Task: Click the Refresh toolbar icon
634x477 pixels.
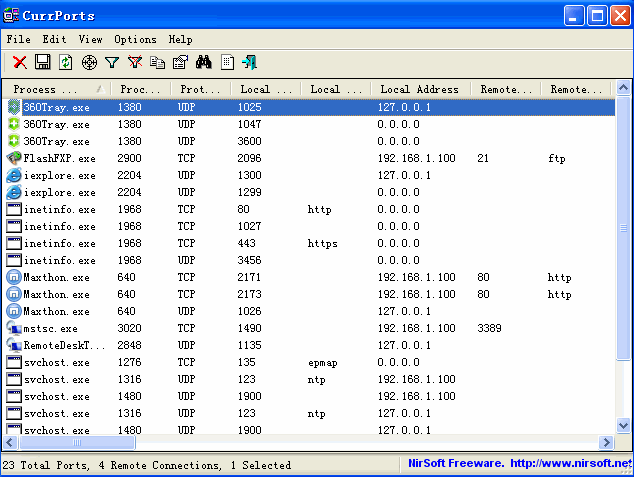Action: [66, 62]
